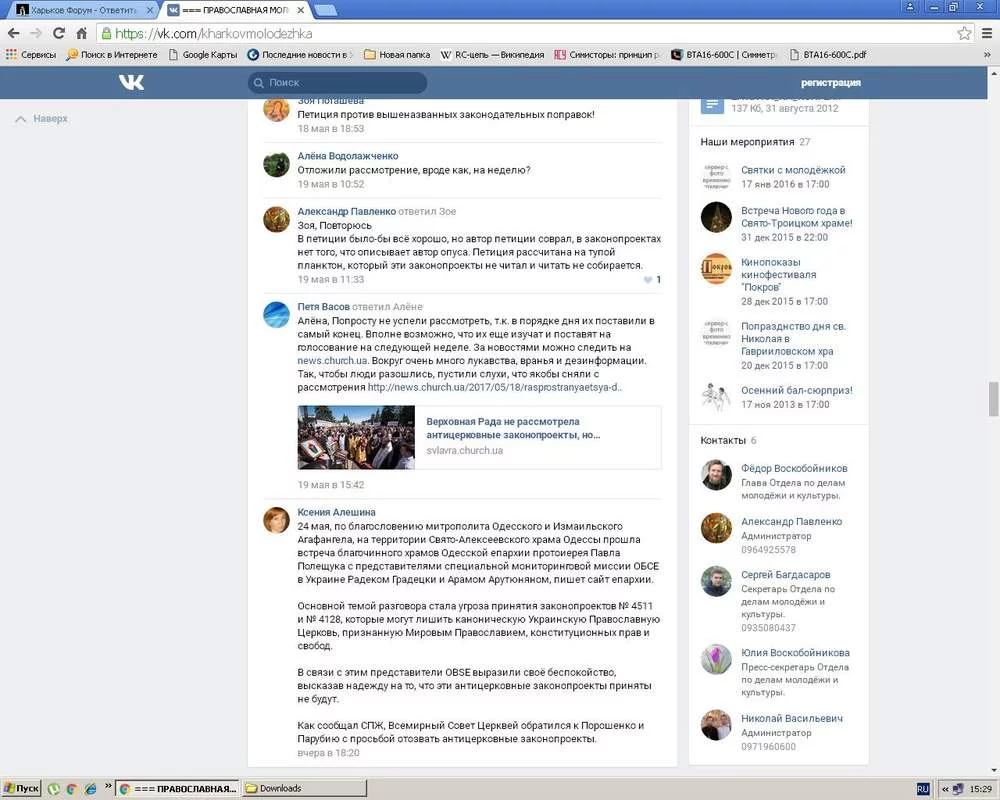The height and width of the screenshot is (800, 1000).
Task: Open Петя Васов's profile name link
Action: coord(323,307)
